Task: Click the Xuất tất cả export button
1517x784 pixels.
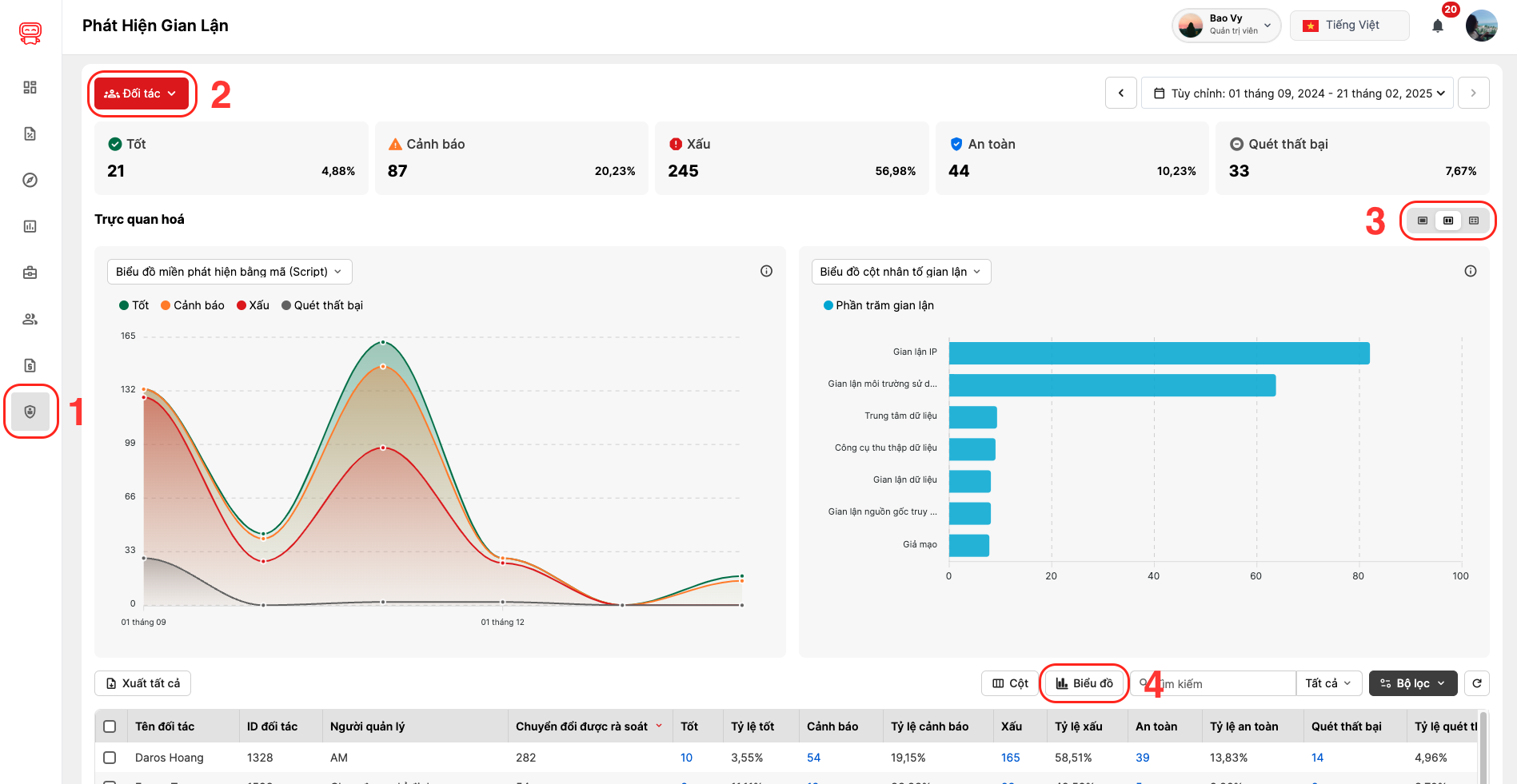Action: (x=143, y=683)
